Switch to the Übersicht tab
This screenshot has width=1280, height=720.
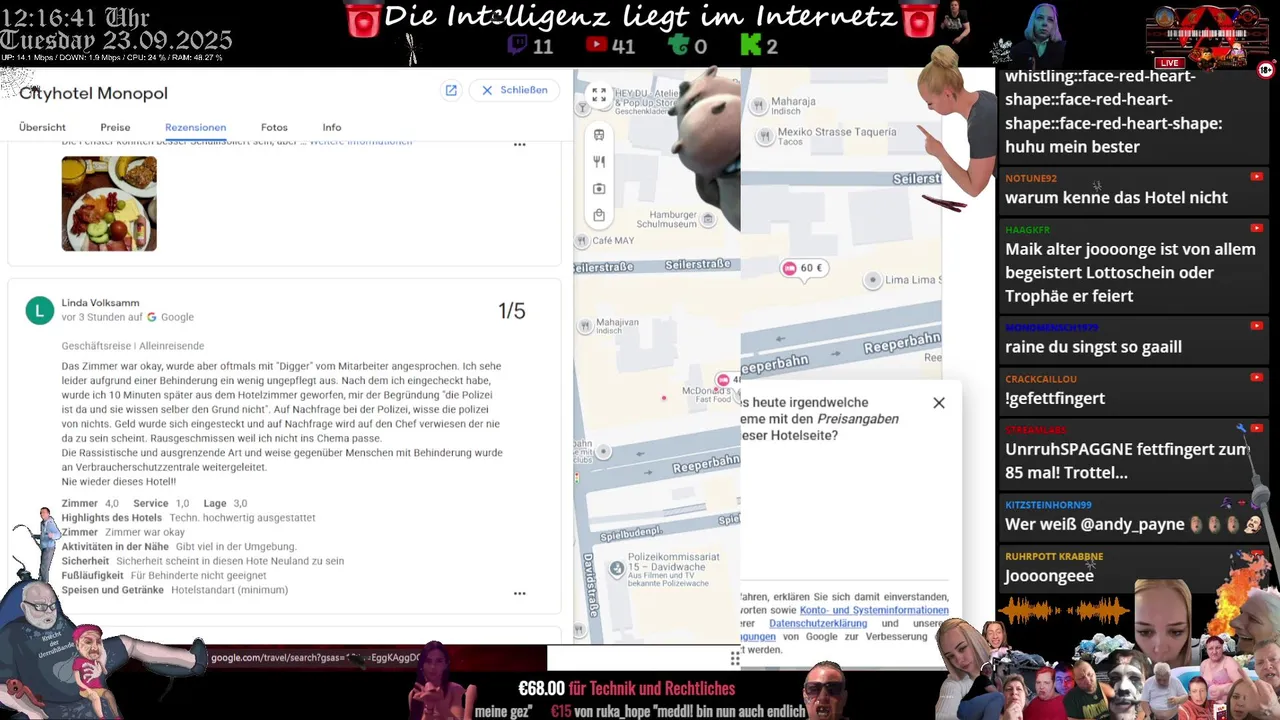coord(42,127)
